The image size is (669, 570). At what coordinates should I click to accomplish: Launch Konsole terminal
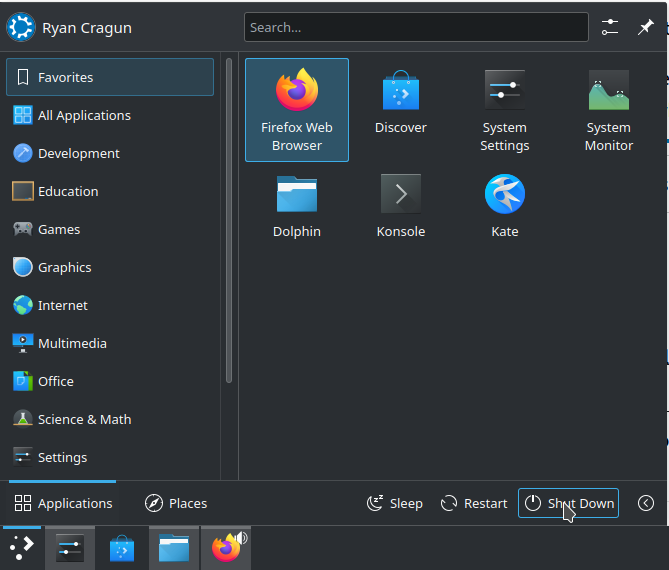coord(401,206)
